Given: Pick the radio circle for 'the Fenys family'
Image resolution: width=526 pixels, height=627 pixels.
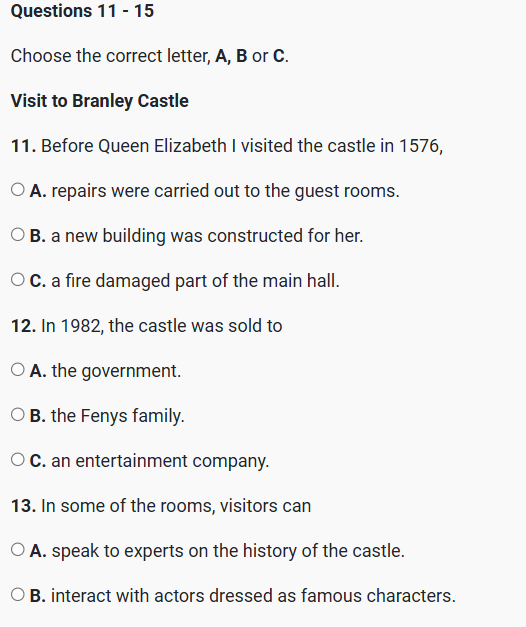Looking at the screenshot, I should pos(18,414).
